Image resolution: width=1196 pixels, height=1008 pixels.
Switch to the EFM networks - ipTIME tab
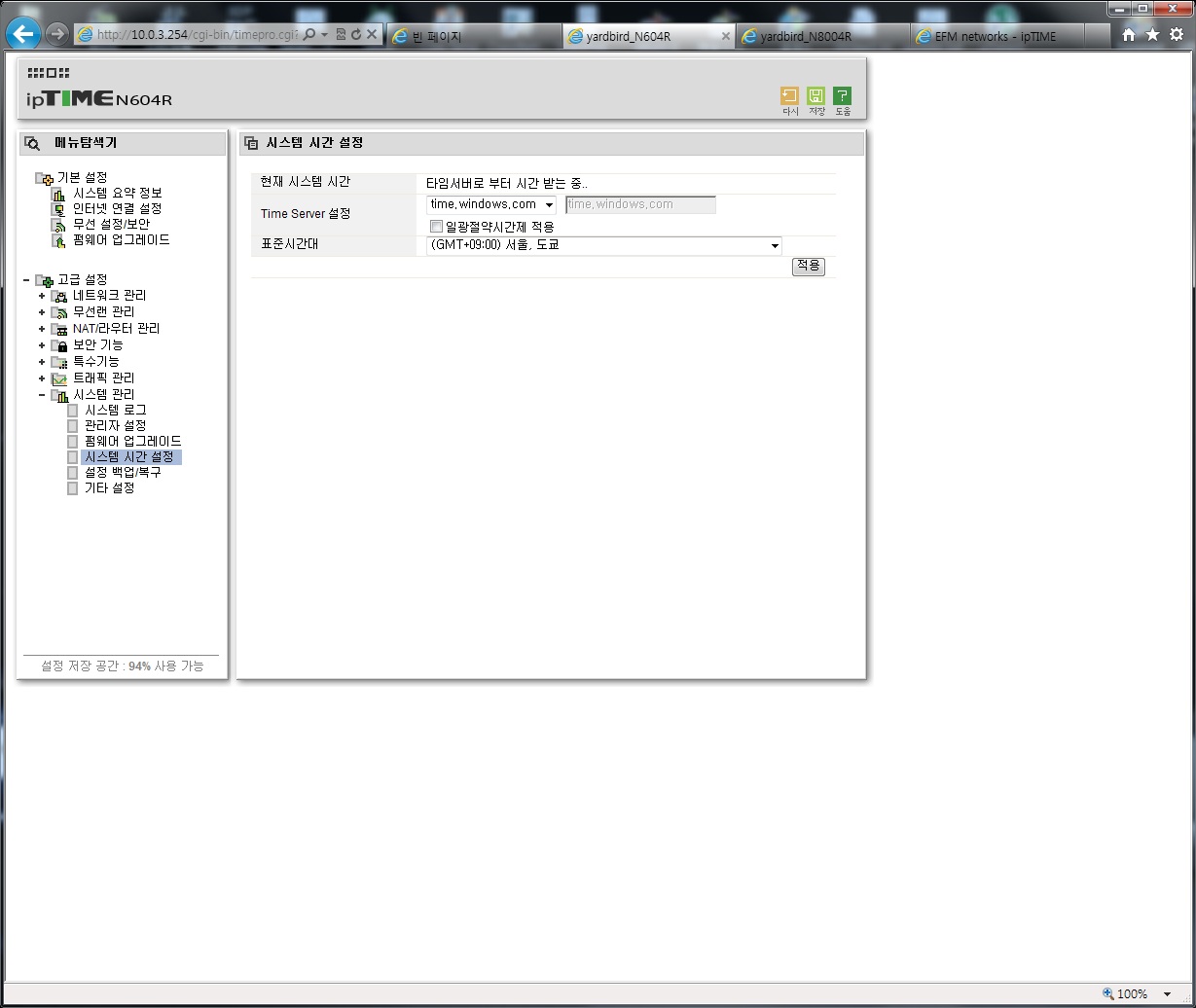tap(999, 36)
